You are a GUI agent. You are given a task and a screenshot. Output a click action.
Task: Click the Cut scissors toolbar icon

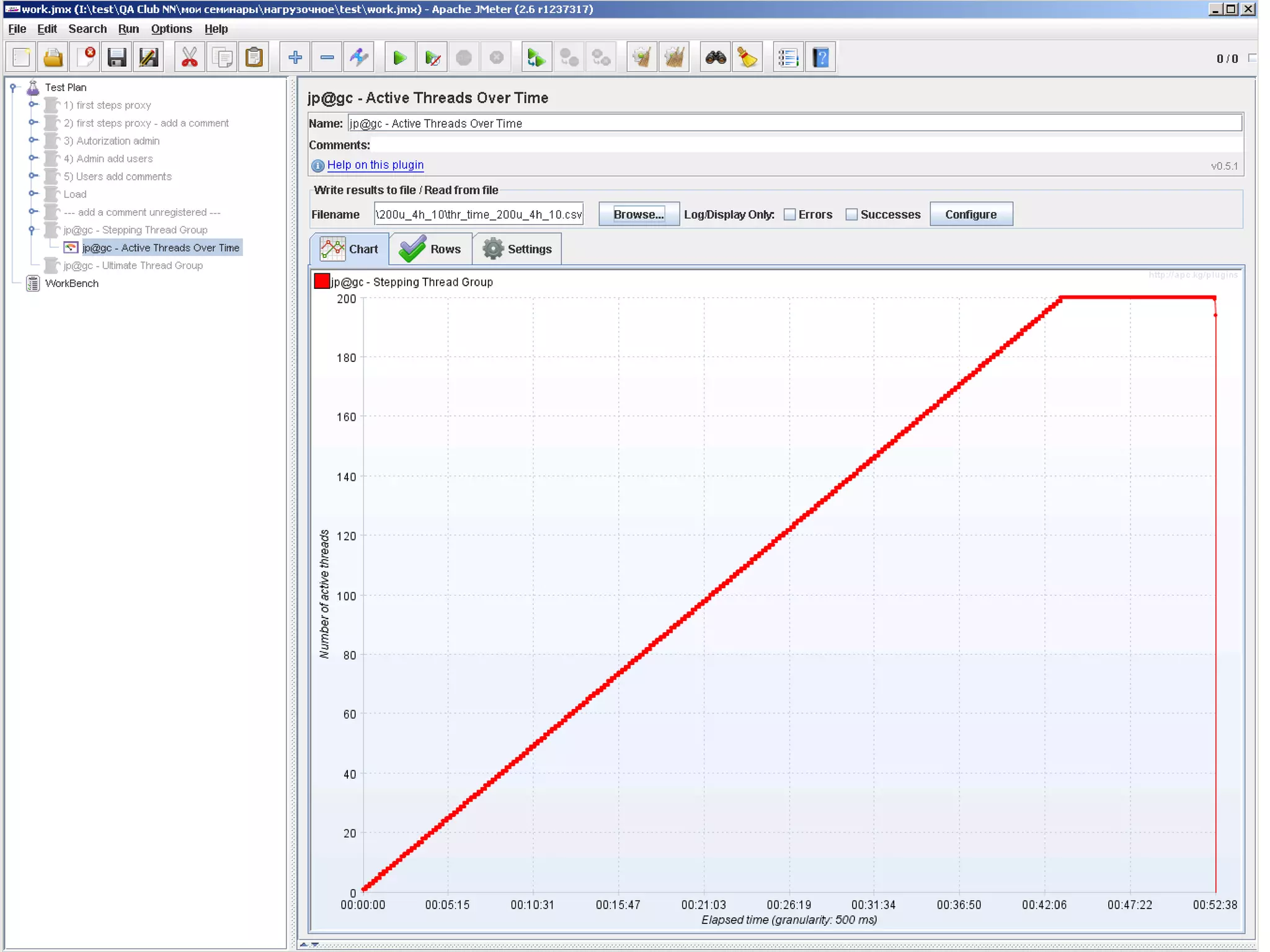(189, 58)
